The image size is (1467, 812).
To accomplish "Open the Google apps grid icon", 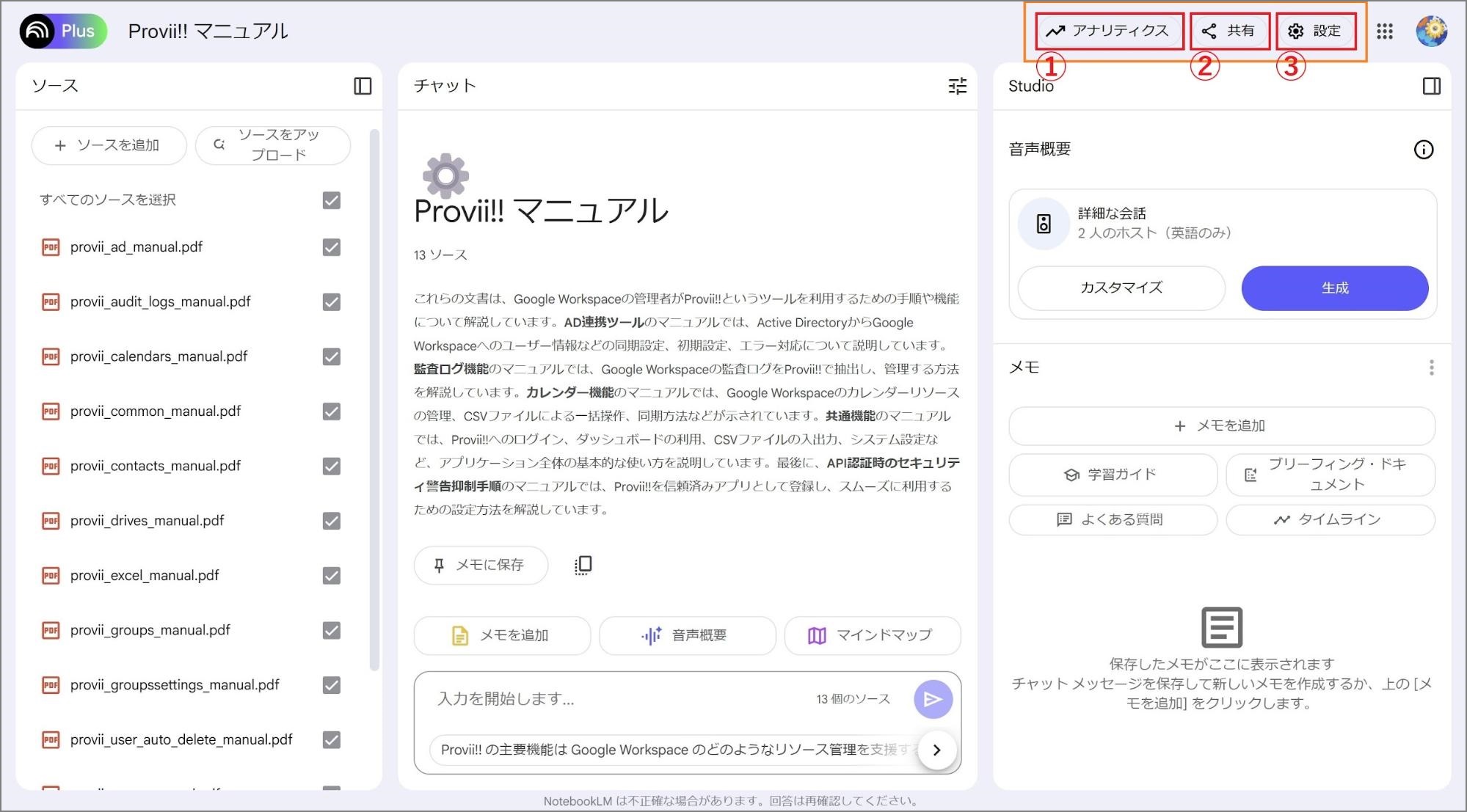I will coord(1384,32).
